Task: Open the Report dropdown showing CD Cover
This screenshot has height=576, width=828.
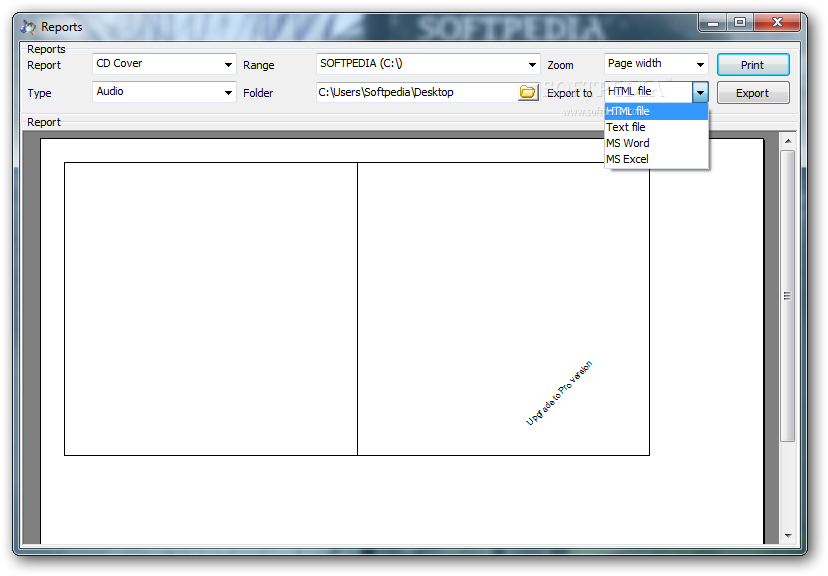Action: [164, 64]
